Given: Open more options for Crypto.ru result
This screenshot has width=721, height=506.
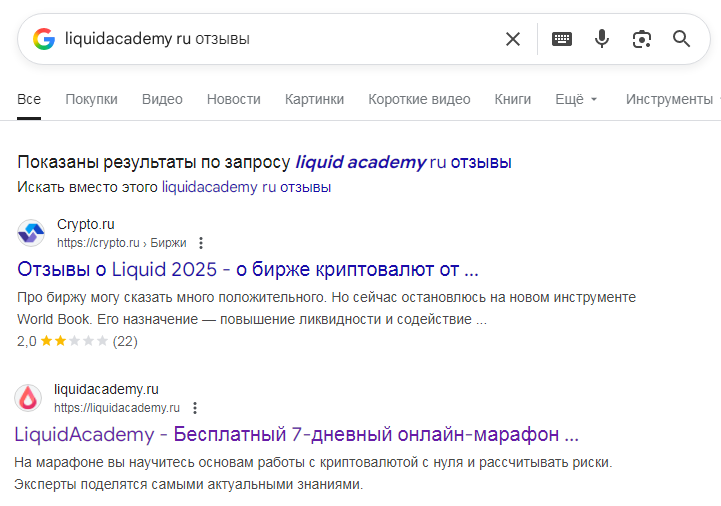Looking at the screenshot, I should coord(201,243).
